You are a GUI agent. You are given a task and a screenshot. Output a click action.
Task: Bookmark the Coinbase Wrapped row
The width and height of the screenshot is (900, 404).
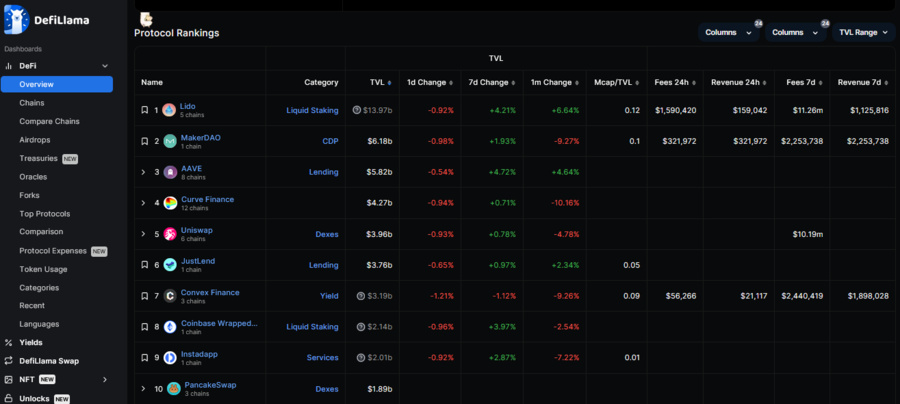145,327
